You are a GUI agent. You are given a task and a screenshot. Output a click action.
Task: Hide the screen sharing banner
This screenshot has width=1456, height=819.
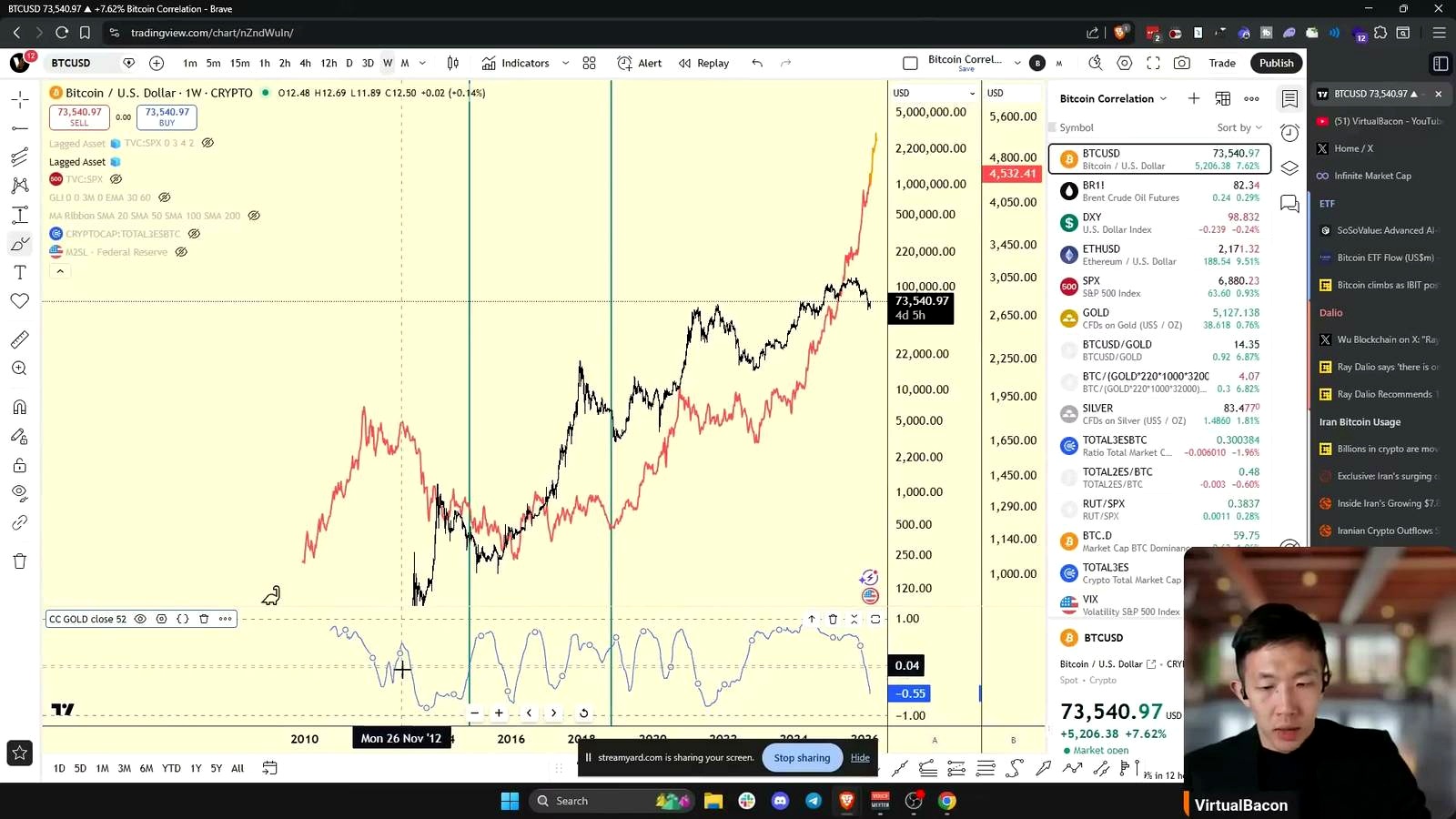click(x=860, y=758)
